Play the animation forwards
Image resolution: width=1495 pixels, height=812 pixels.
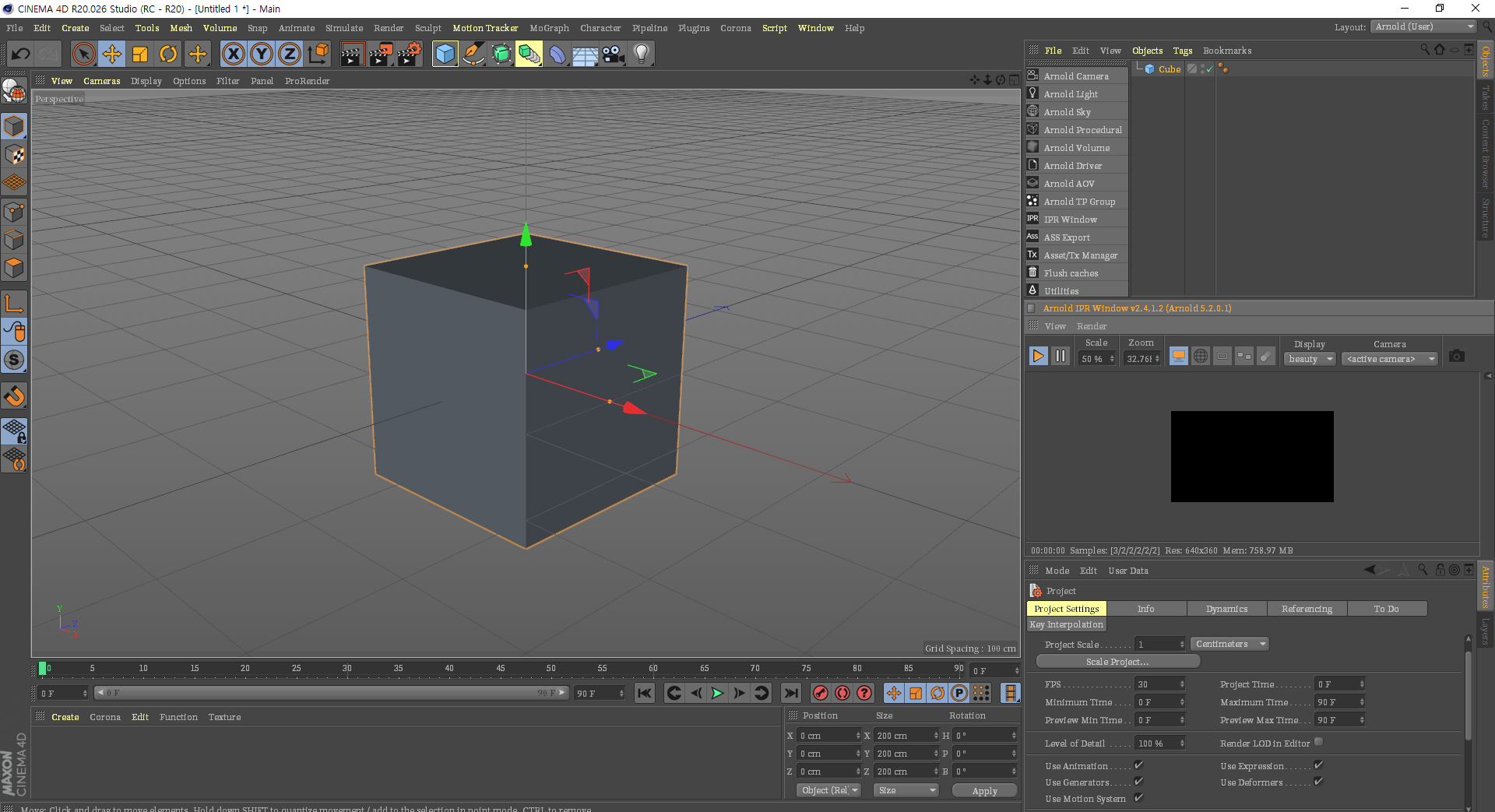click(x=718, y=693)
